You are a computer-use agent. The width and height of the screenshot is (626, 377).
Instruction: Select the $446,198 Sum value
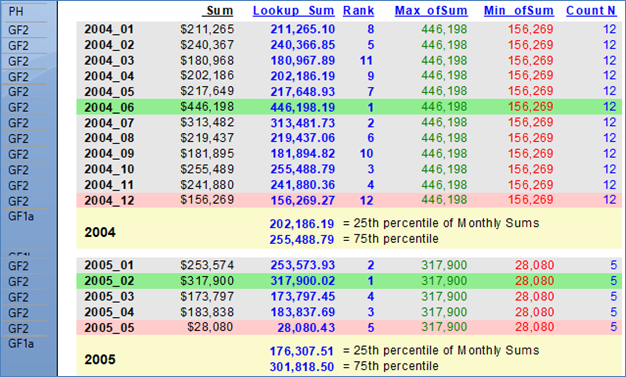click(207, 107)
